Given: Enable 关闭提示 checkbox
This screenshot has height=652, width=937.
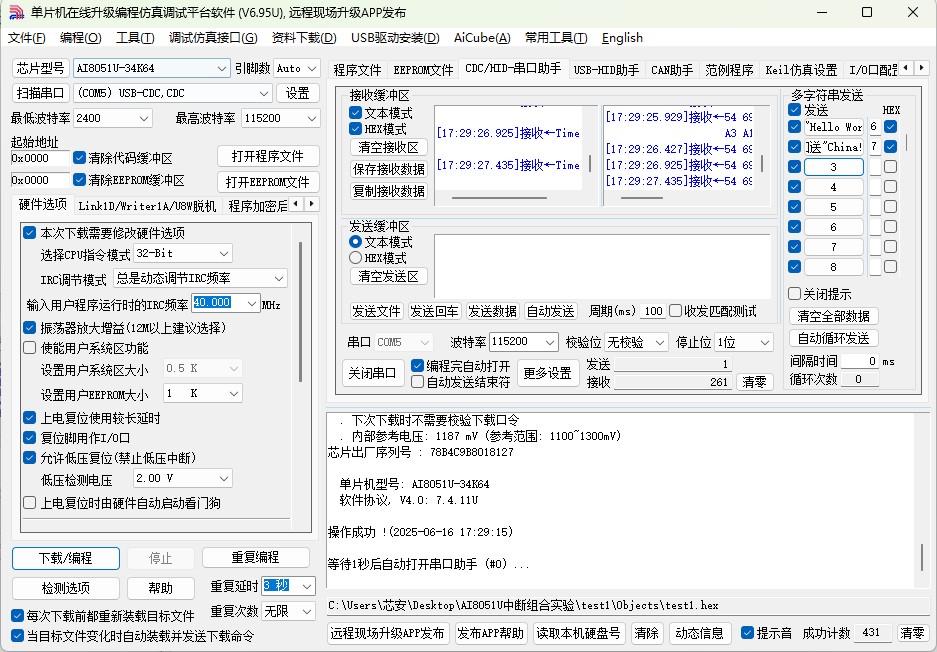Looking at the screenshot, I should [x=794, y=293].
